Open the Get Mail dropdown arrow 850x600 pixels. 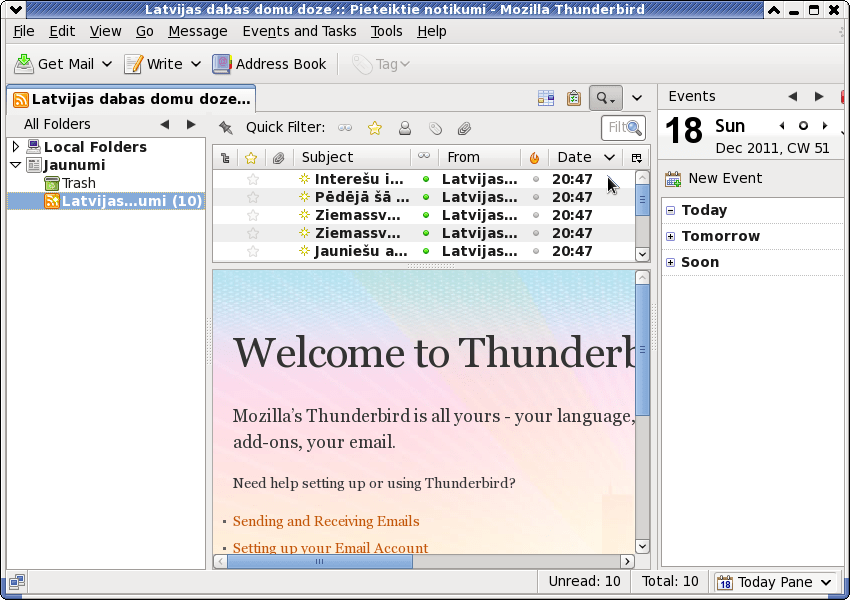coord(107,64)
